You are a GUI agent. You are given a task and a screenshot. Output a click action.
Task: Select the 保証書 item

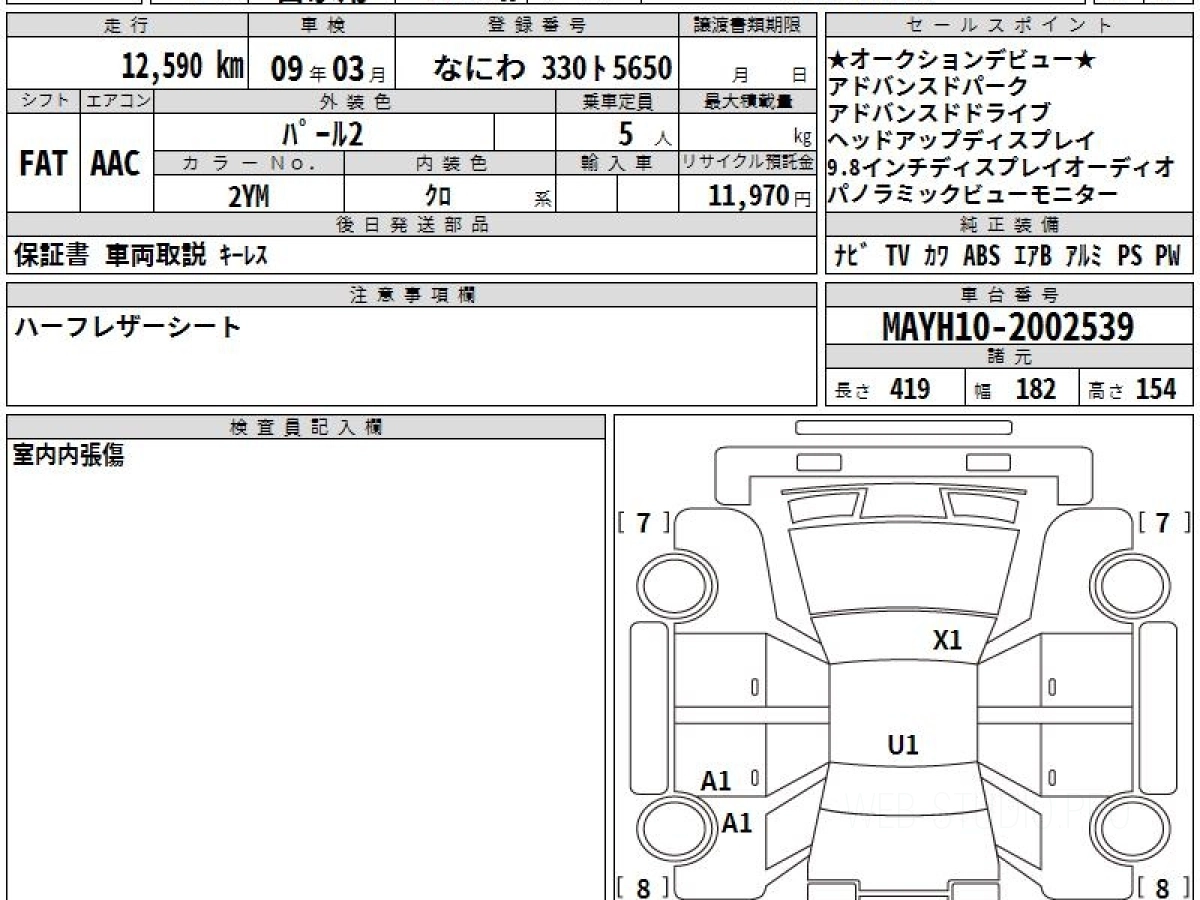pos(52,256)
